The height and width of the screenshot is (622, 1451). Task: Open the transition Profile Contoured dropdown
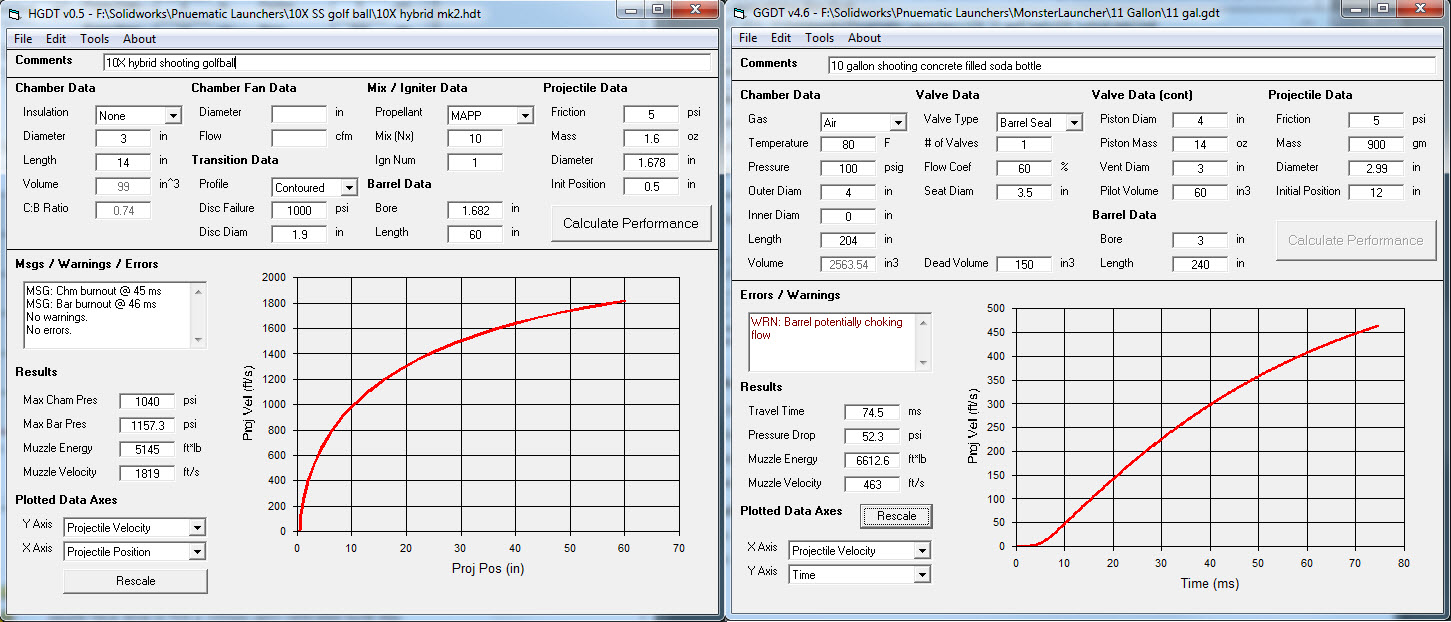(x=348, y=188)
